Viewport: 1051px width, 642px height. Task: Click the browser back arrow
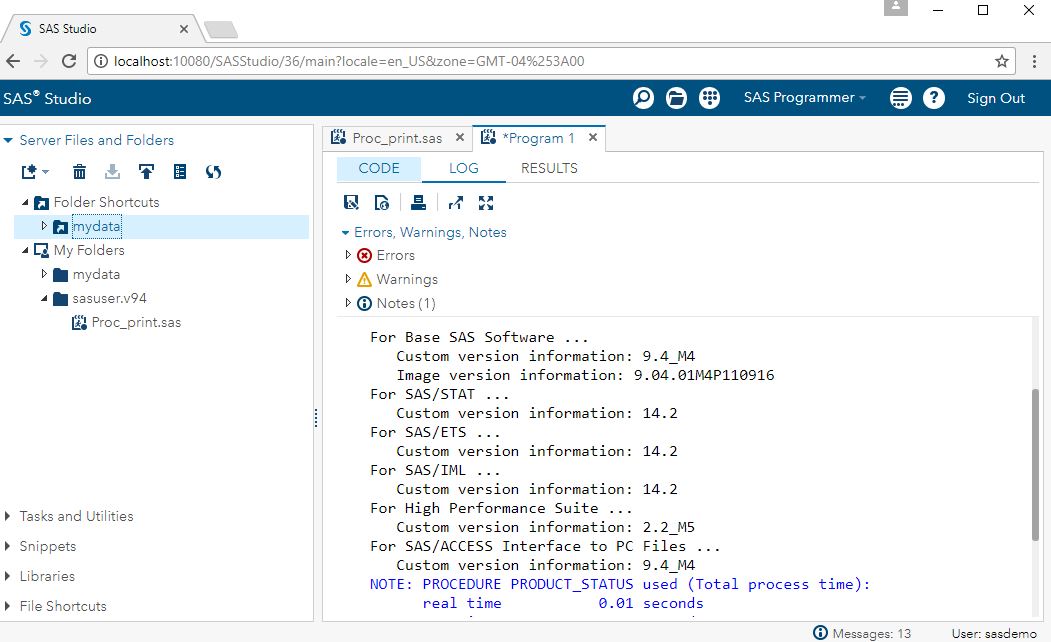[13, 61]
